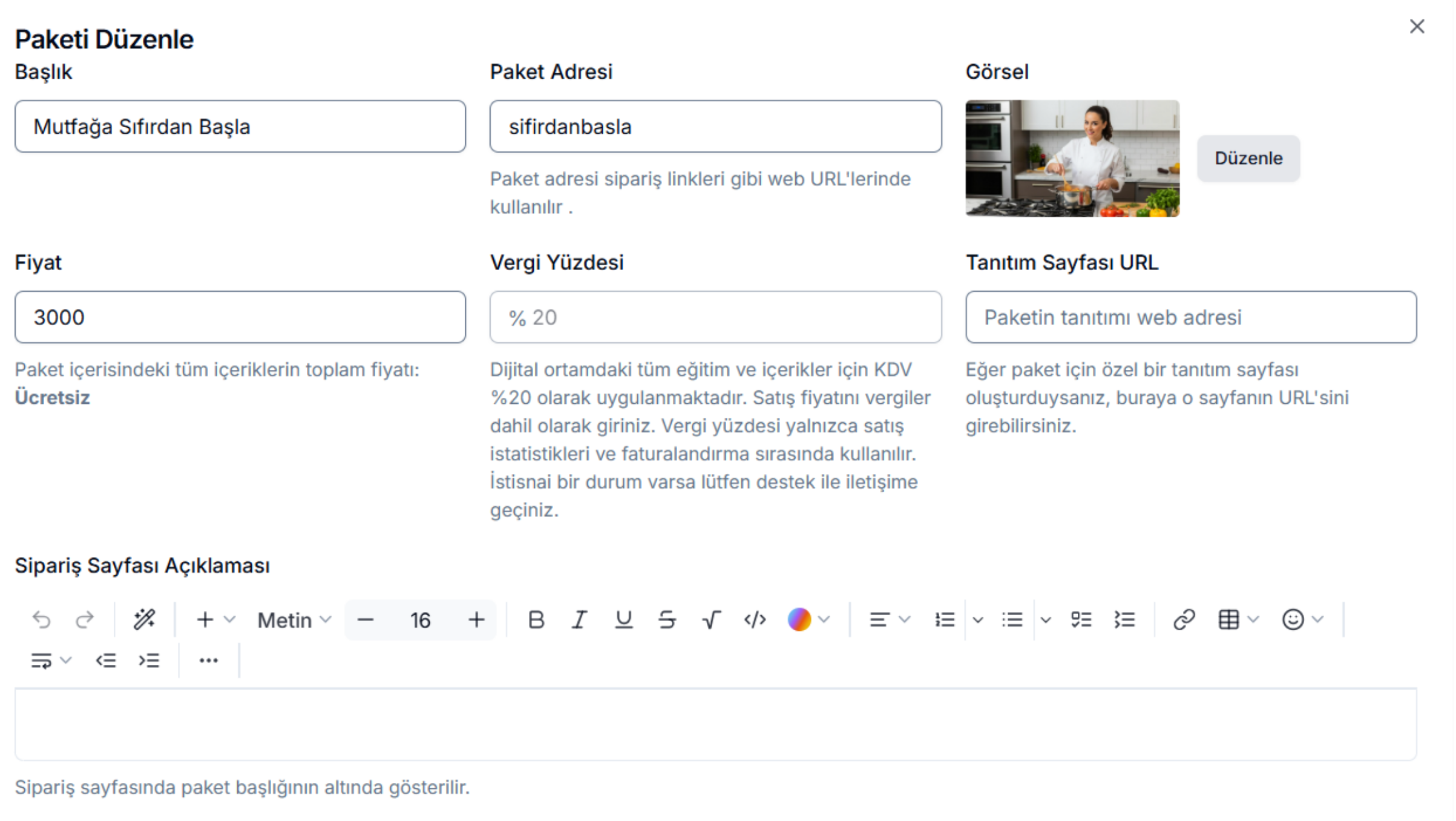This screenshot has width=1456, height=821.
Task: Undo the last edit
Action: tap(41, 619)
